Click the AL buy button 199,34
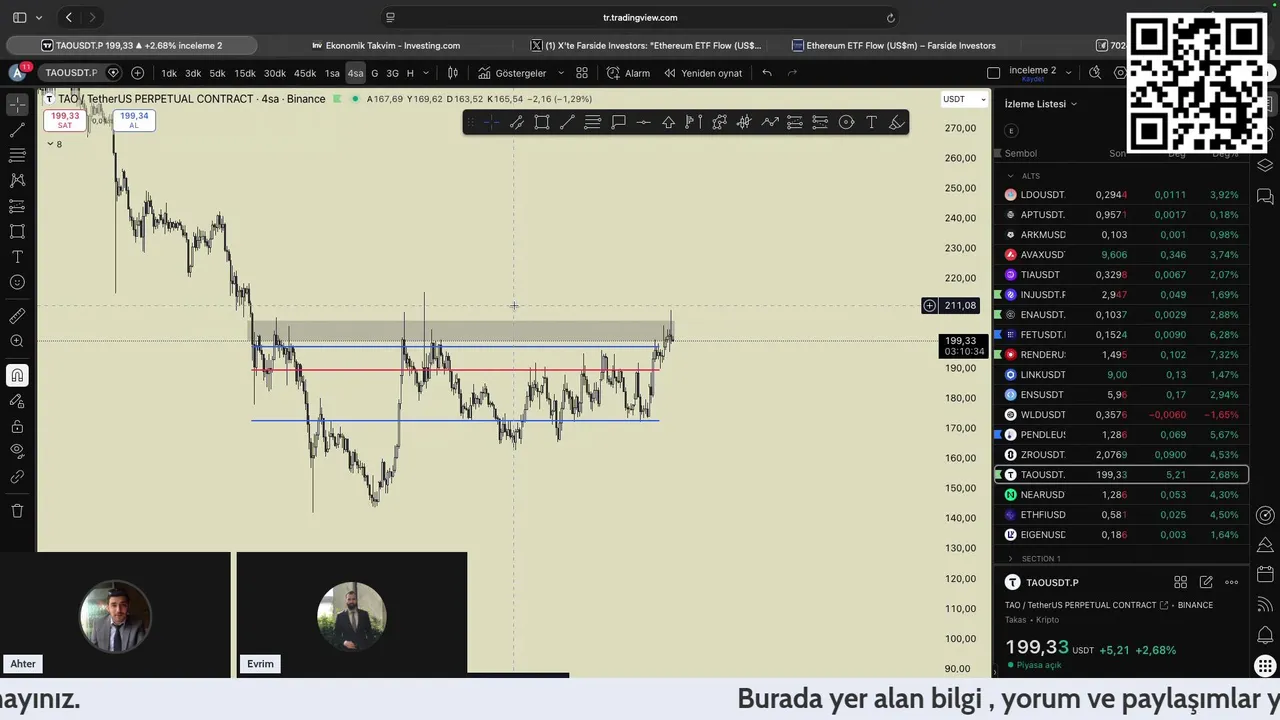Viewport: 1280px width, 720px height. 134,120
